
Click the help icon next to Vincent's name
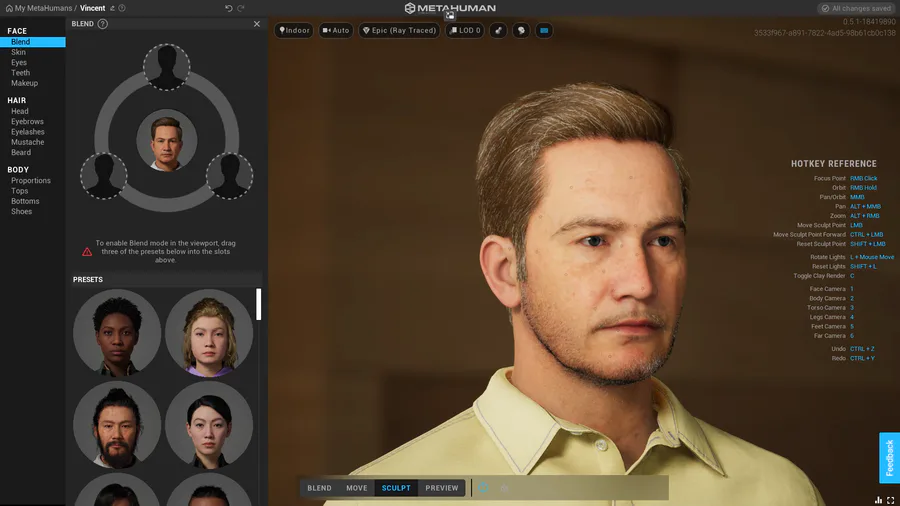point(122,9)
